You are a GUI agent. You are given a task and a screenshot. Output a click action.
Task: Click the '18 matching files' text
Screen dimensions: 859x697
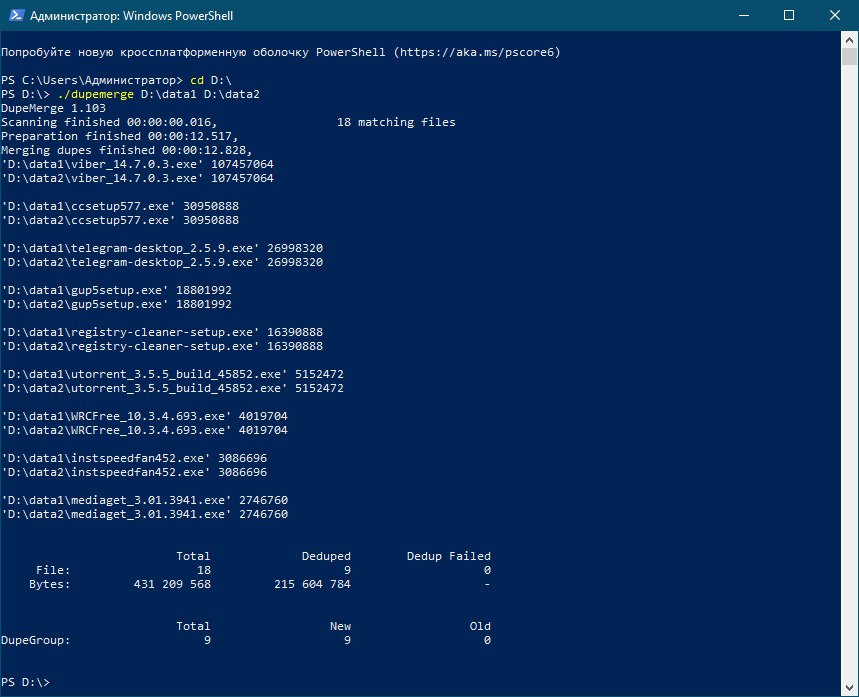[x=396, y=122]
